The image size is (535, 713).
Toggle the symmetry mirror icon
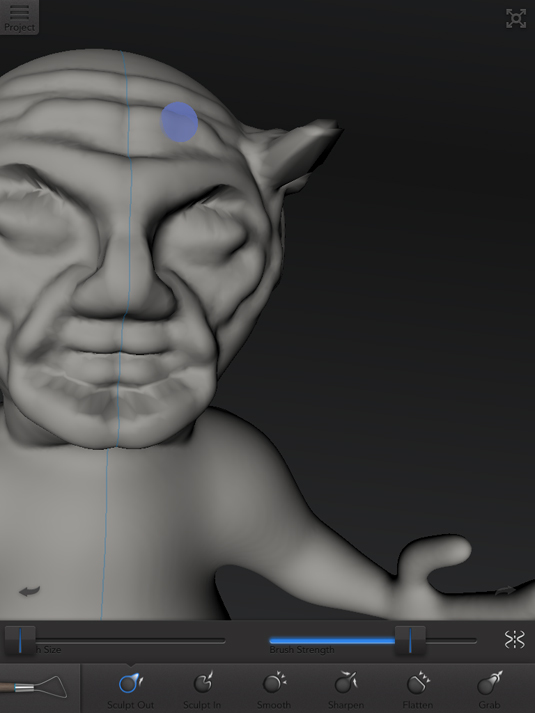click(515, 639)
